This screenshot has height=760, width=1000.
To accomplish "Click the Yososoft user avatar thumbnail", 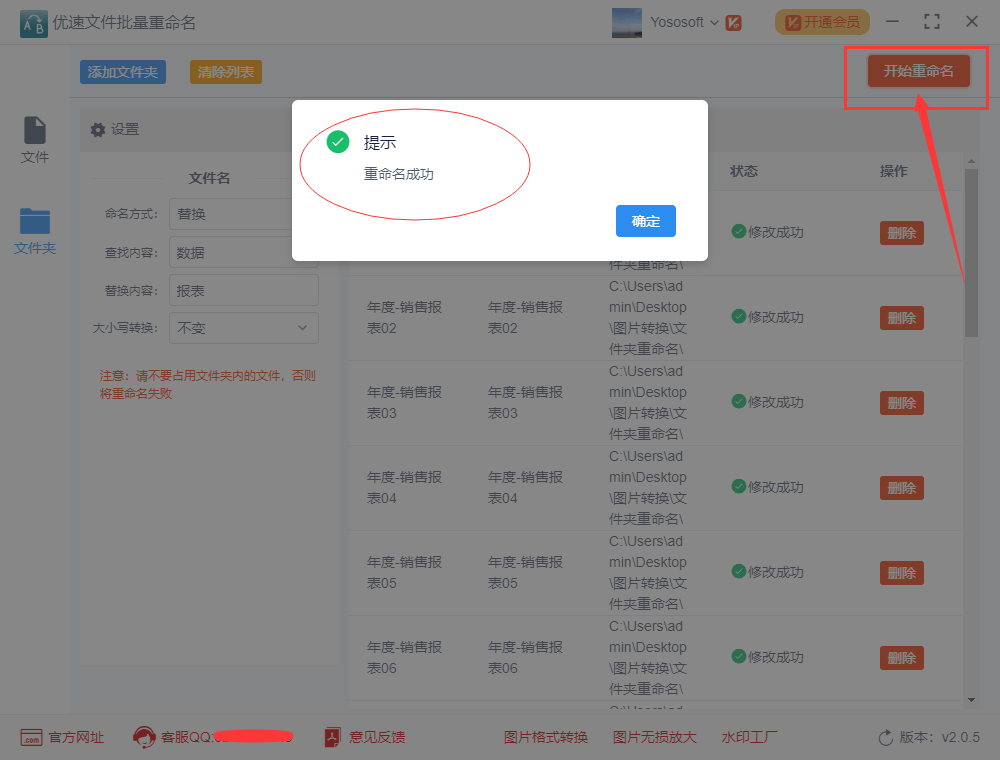I will [627, 22].
